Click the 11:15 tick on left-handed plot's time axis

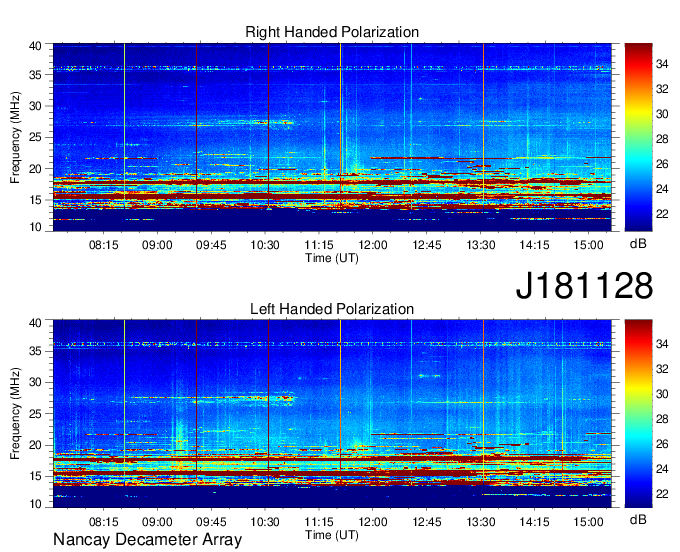(x=319, y=522)
